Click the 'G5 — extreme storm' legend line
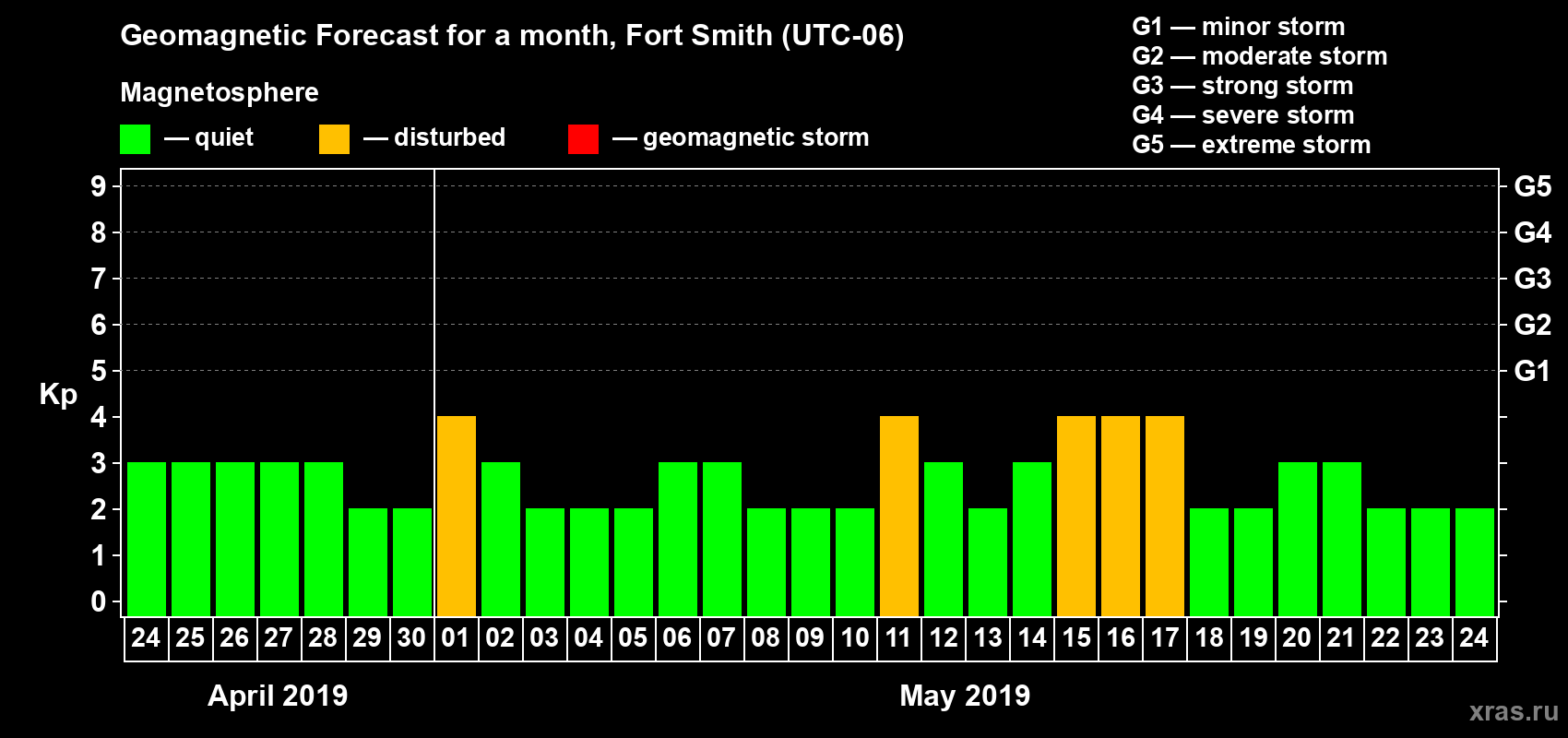1568x738 pixels. coord(1251,145)
